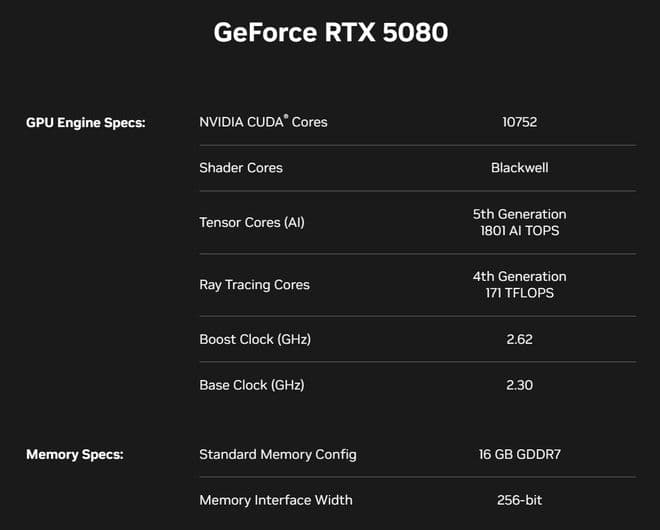Click the Memory Specs heading
This screenshot has height=530, width=660.
[x=75, y=455]
